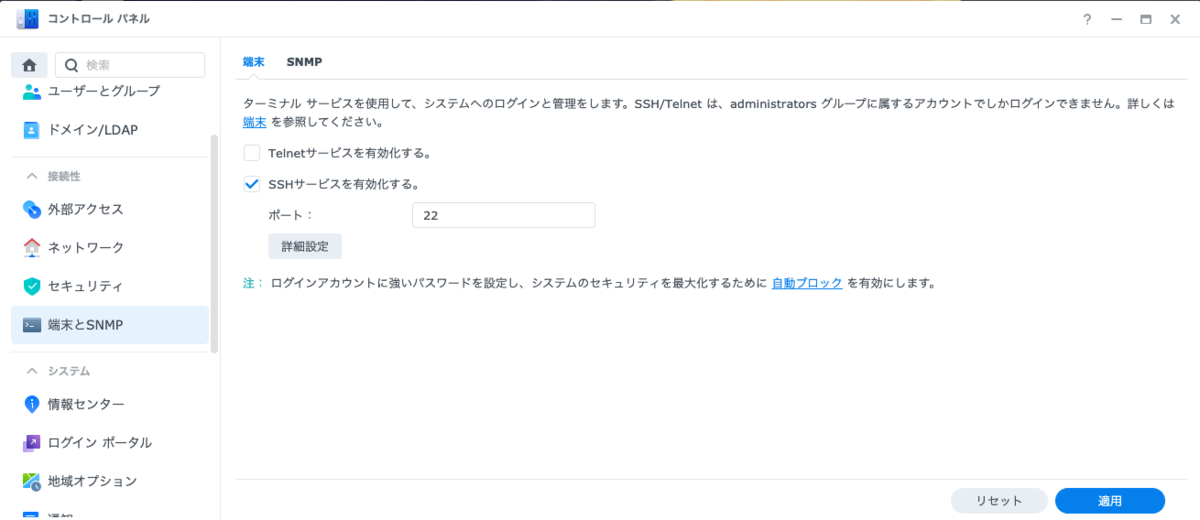Open 地域オプション page
The image size is (1200, 520).
pyautogui.click(x=110, y=481)
